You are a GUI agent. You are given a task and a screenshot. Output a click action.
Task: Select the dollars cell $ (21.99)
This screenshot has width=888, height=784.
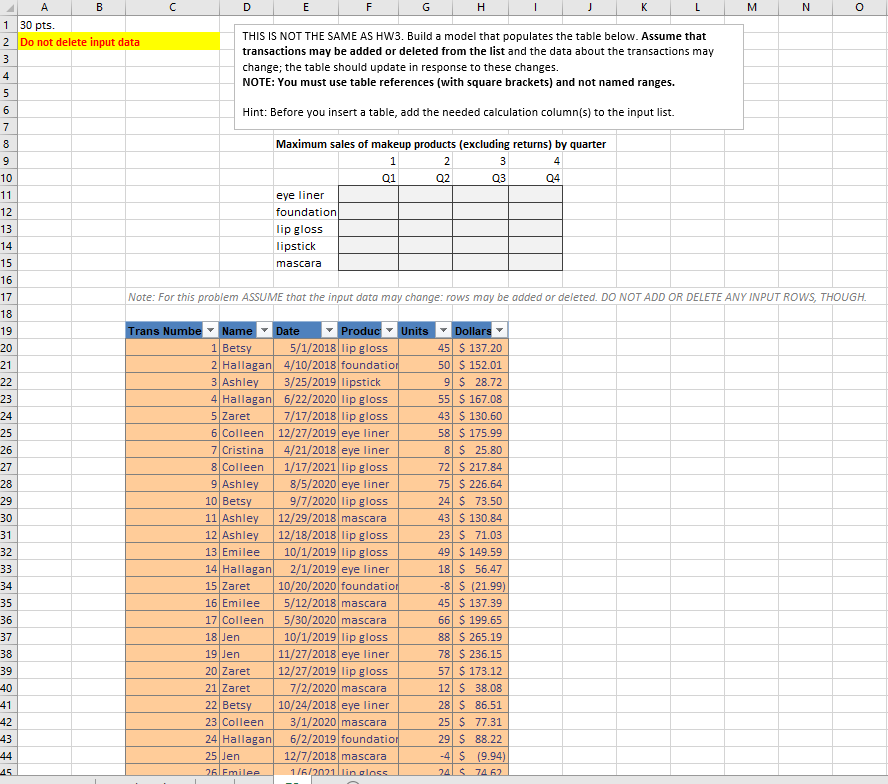click(481, 586)
